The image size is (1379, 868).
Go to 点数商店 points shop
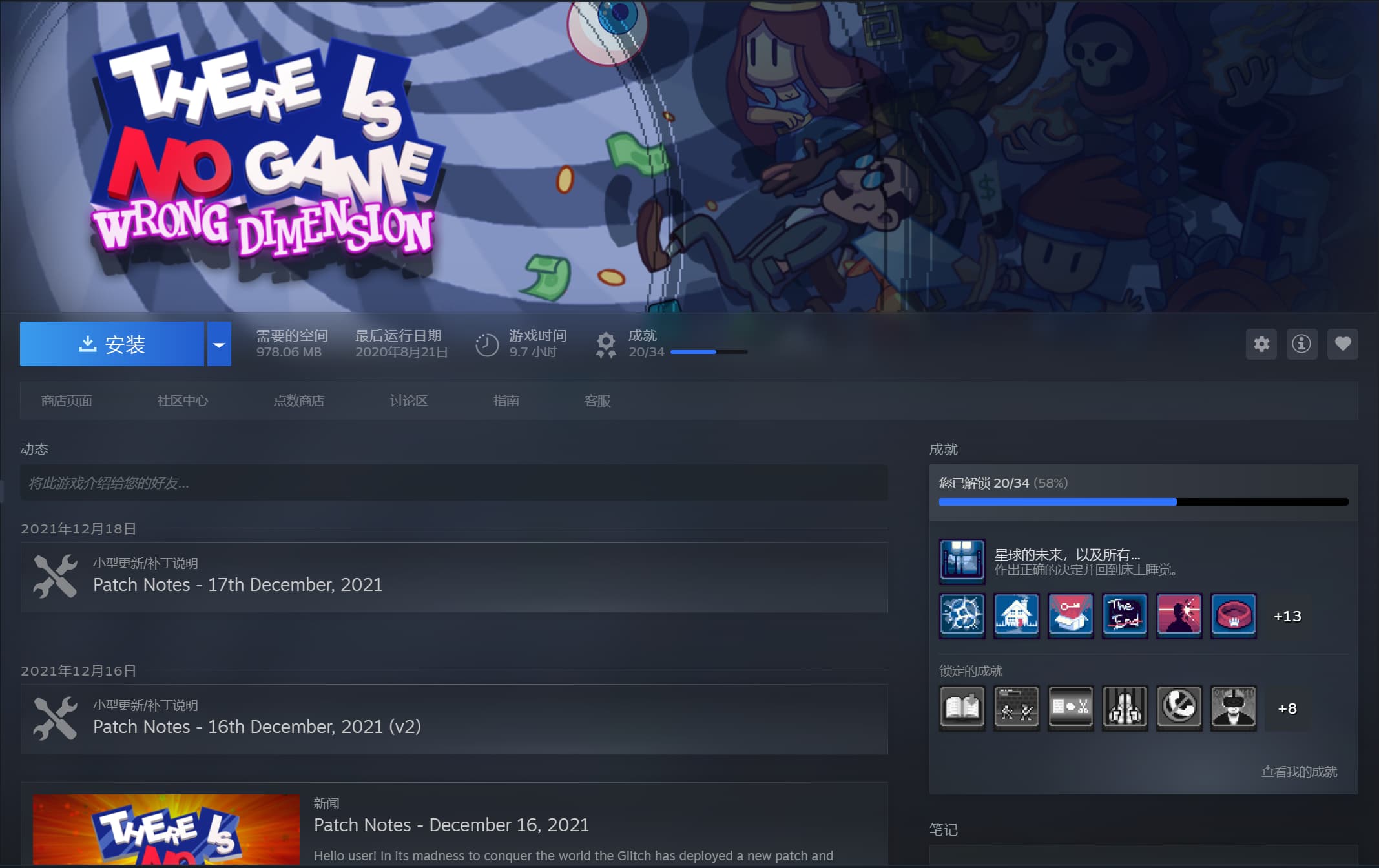click(x=298, y=401)
